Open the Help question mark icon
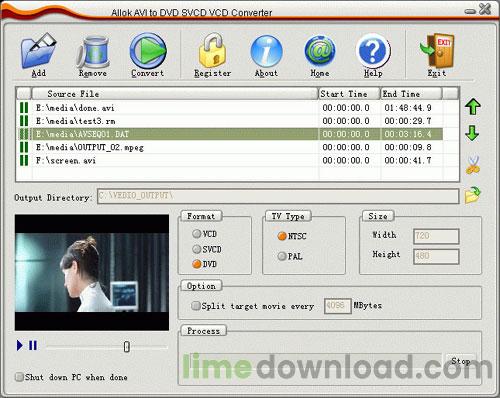500x398 pixels. (373, 51)
